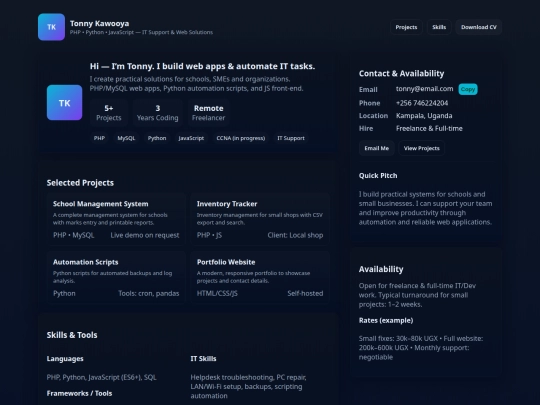The width and height of the screenshot is (540, 405).
Task: Click the 3 Years Coding stat box
Action: [x=158, y=113]
